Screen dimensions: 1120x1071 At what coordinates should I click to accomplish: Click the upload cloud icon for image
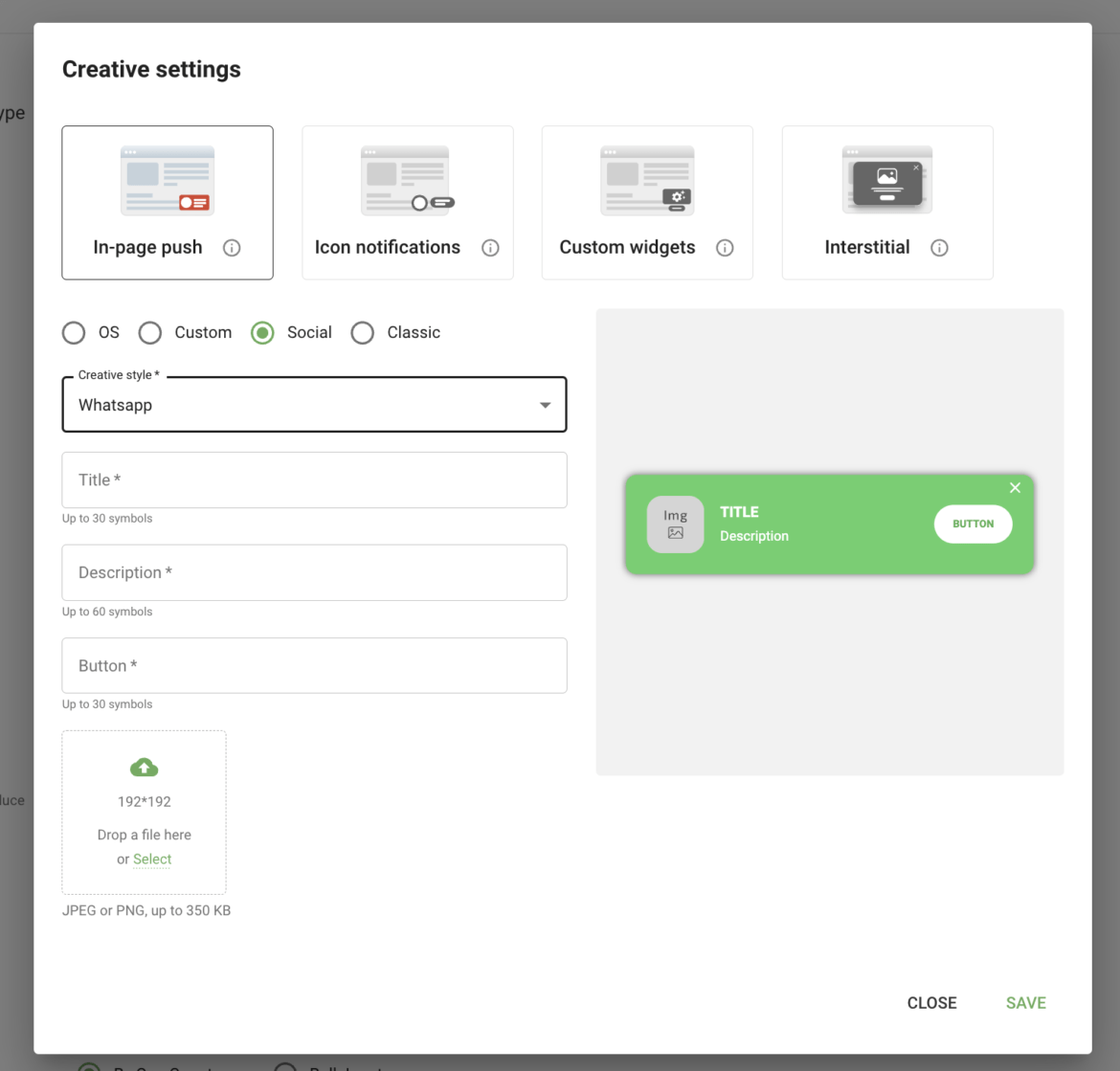click(144, 767)
